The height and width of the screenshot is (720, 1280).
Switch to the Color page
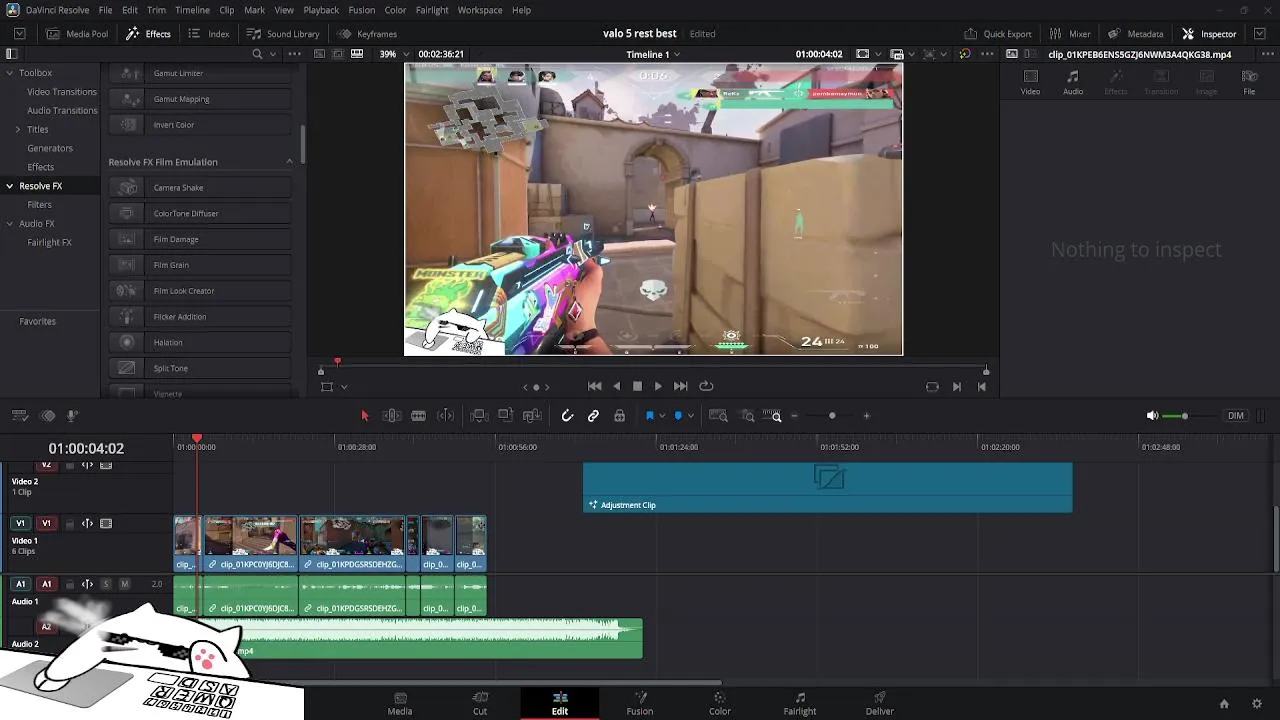(x=720, y=704)
